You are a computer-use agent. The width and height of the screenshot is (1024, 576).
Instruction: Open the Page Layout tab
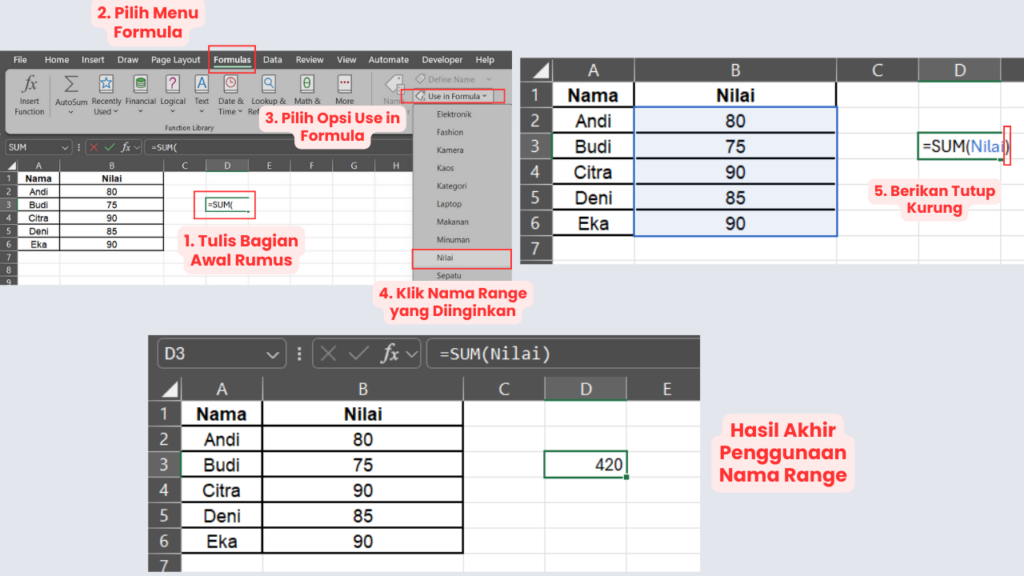tap(175, 60)
